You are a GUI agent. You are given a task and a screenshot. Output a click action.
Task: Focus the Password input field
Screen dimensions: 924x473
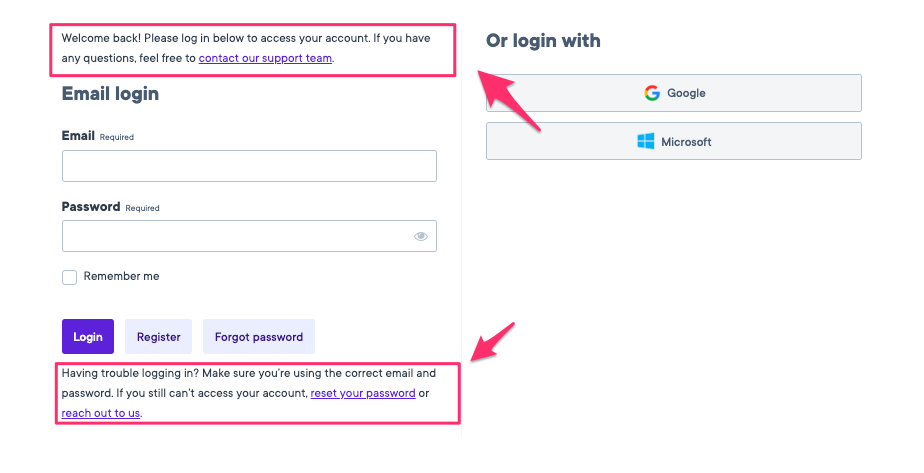(249, 236)
